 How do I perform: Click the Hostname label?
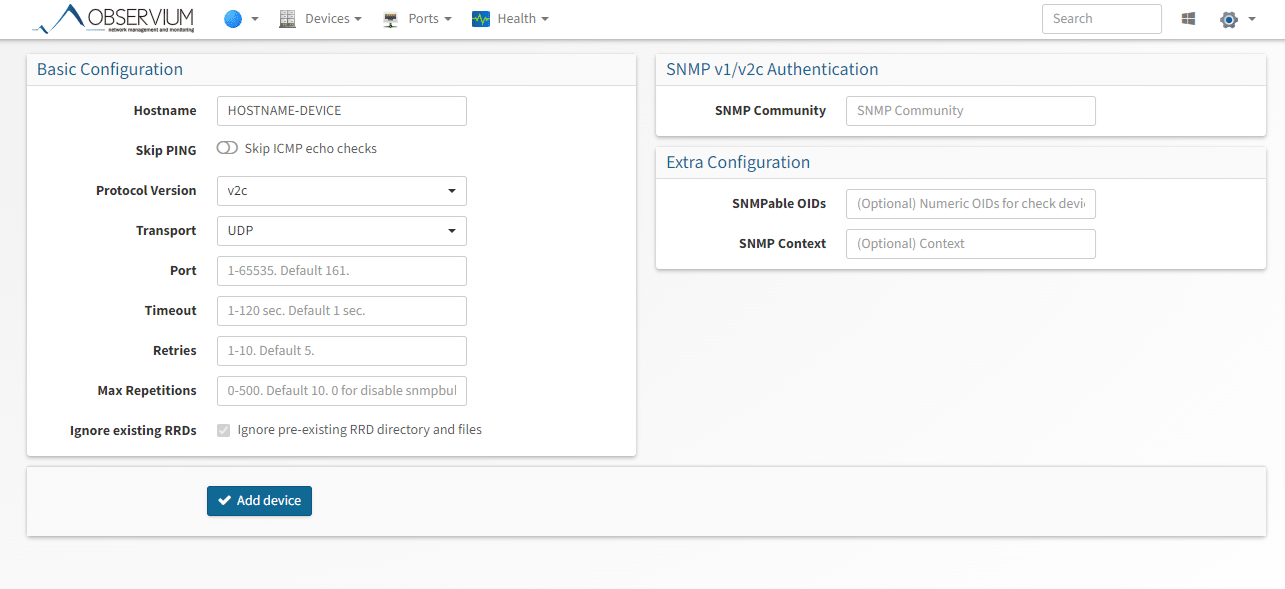click(165, 111)
